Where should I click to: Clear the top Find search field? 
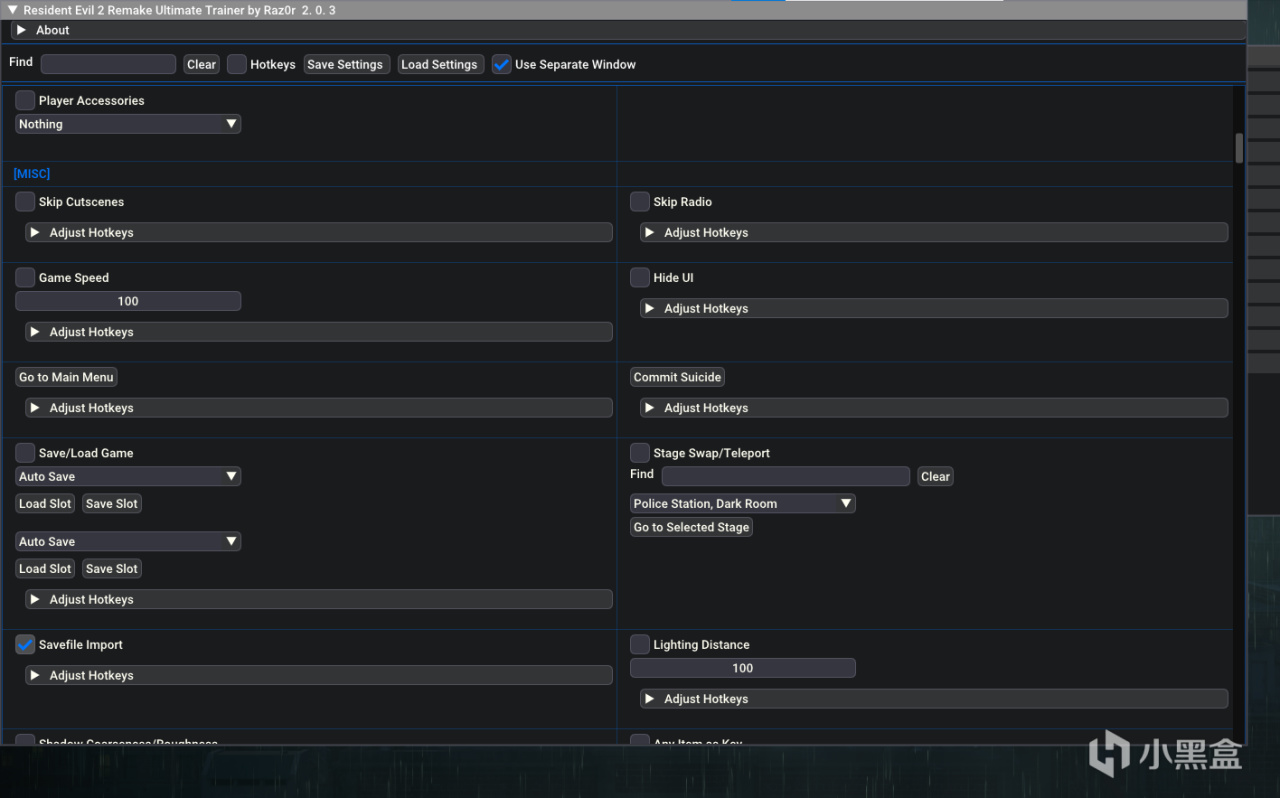[x=201, y=64]
